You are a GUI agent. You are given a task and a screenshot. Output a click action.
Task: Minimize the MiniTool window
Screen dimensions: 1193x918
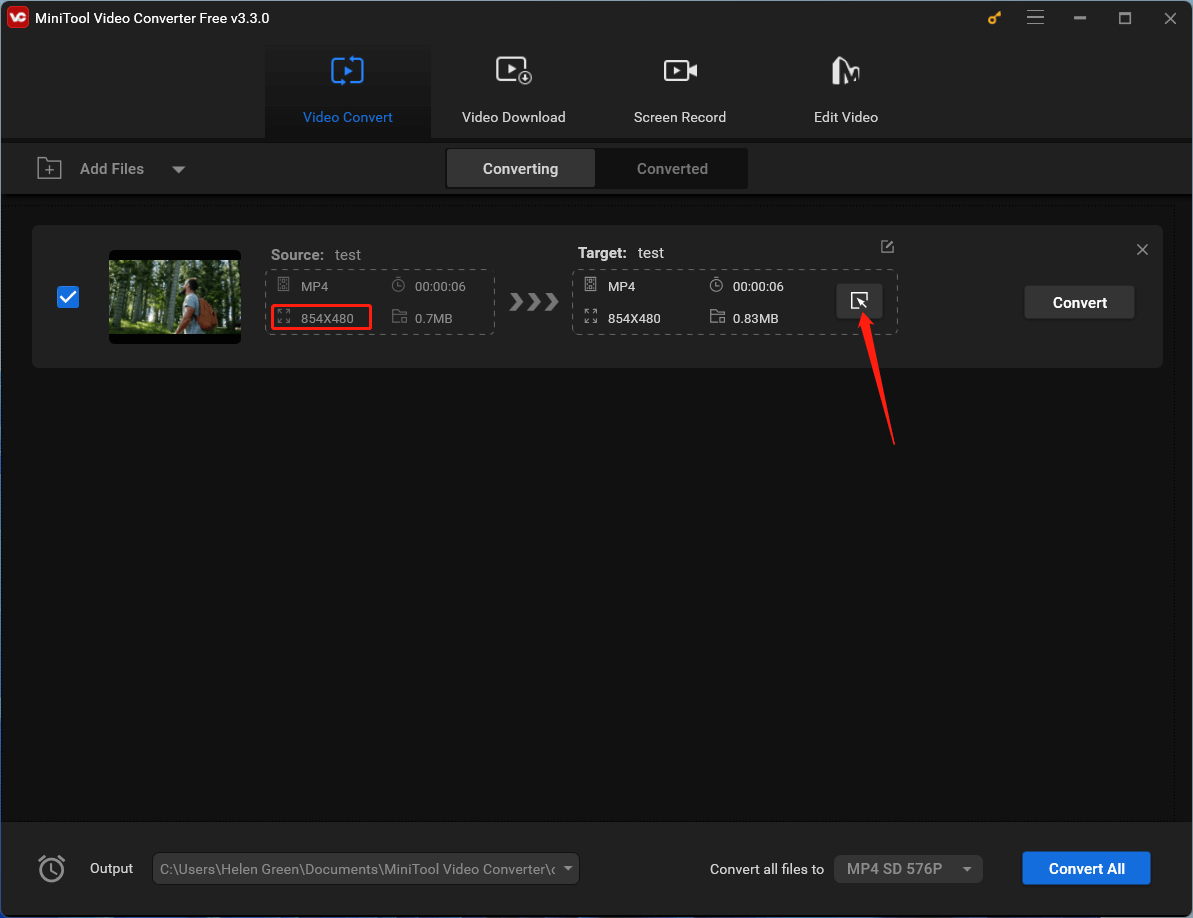(x=1080, y=18)
